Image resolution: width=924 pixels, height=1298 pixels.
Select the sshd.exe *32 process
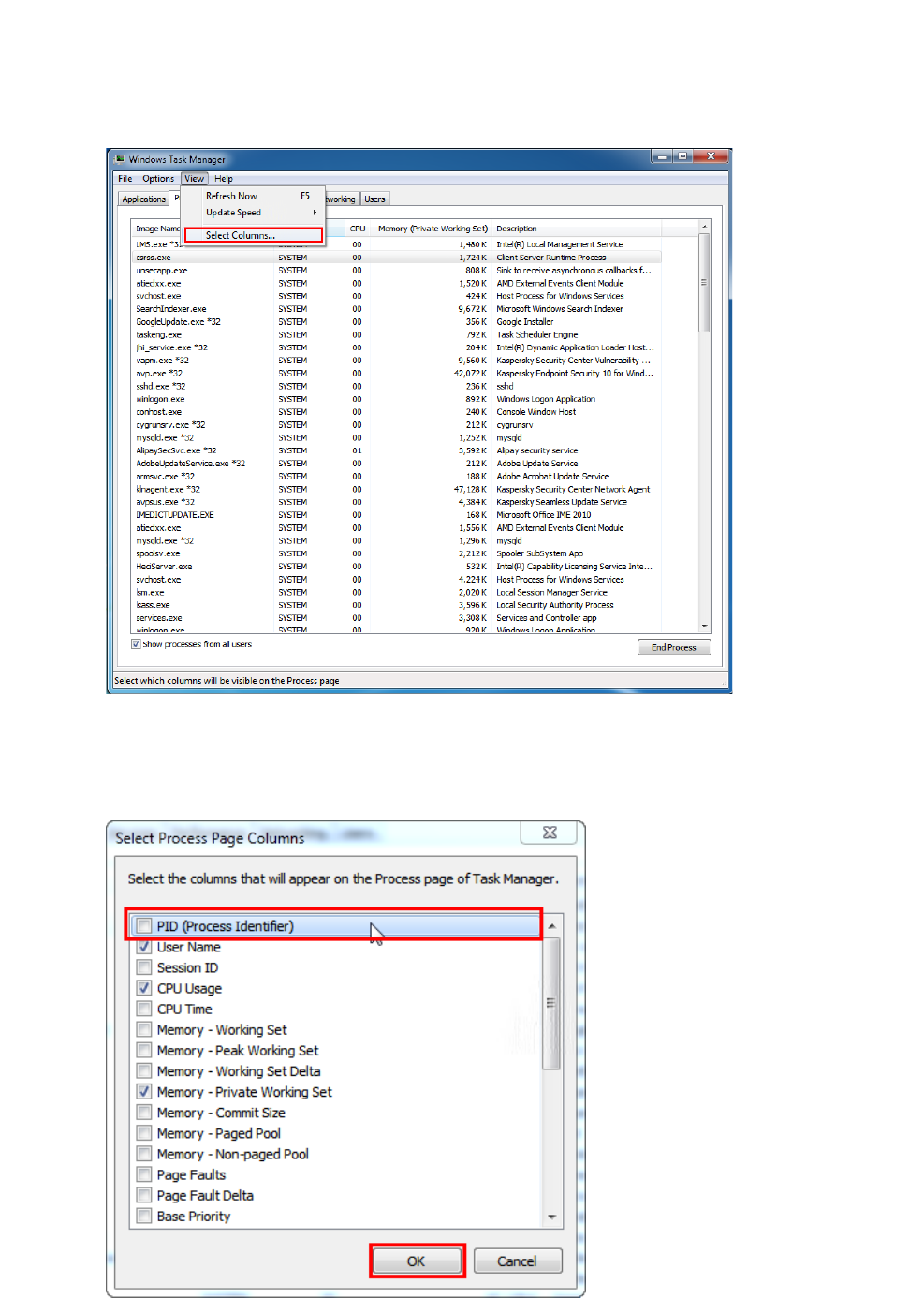pos(398,386)
